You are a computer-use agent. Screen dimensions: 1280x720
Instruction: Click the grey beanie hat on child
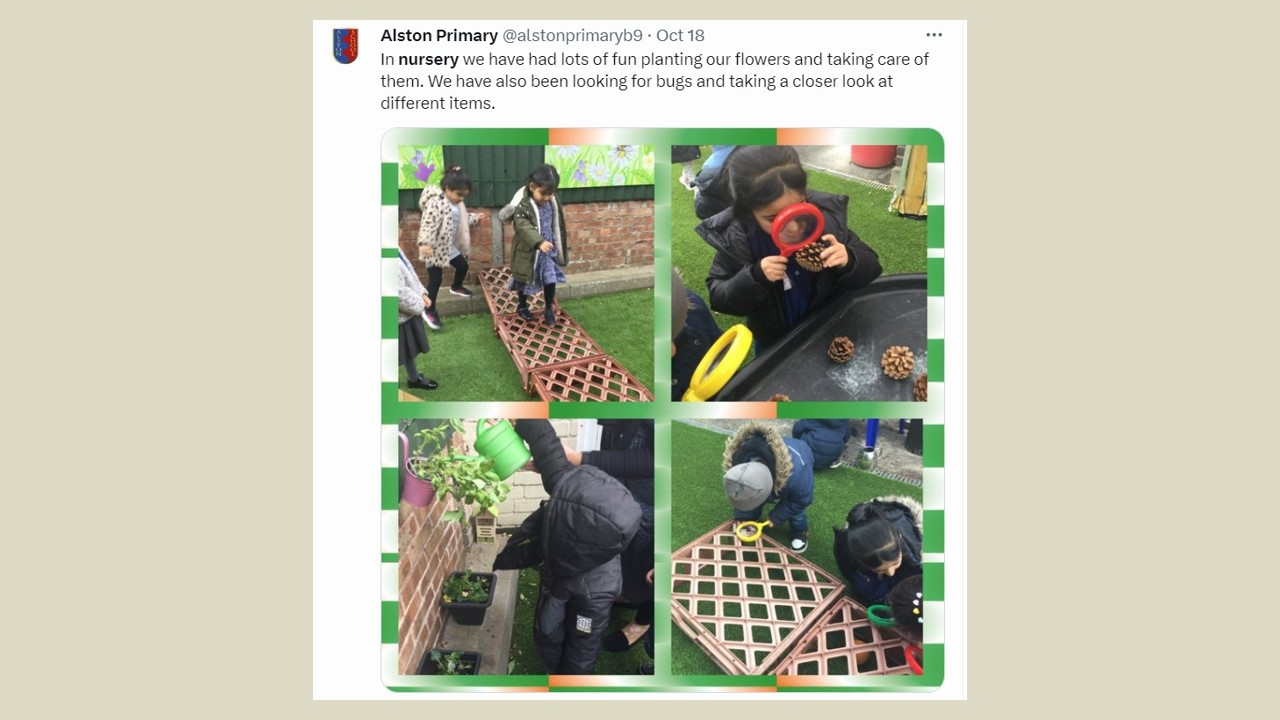click(747, 485)
